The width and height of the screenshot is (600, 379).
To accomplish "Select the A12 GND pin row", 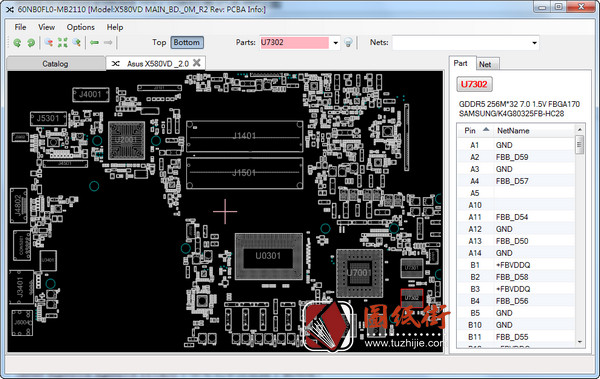I will tap(516, 229).
